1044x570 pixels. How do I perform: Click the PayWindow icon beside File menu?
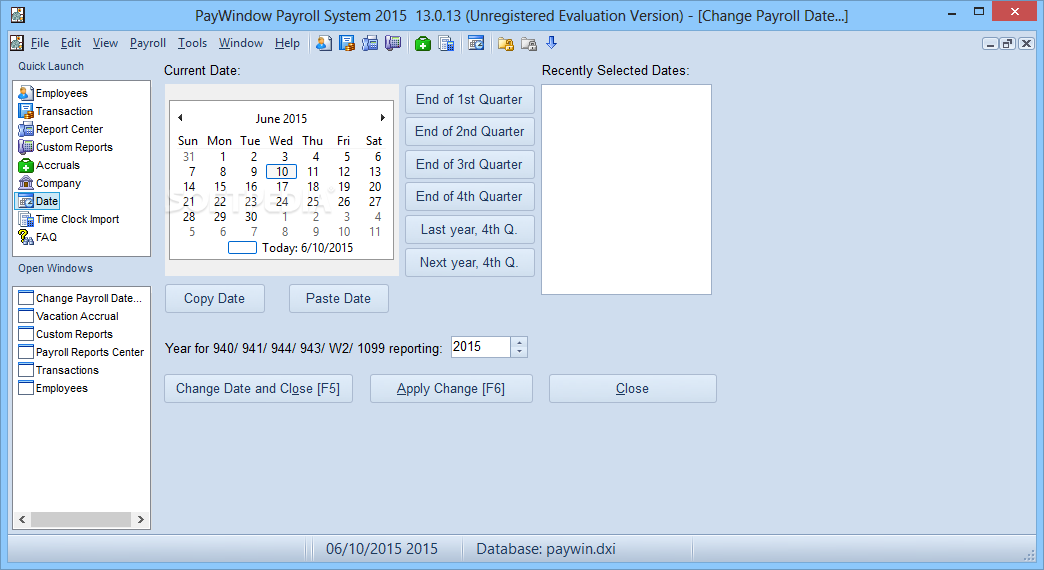tap(17, 43)
